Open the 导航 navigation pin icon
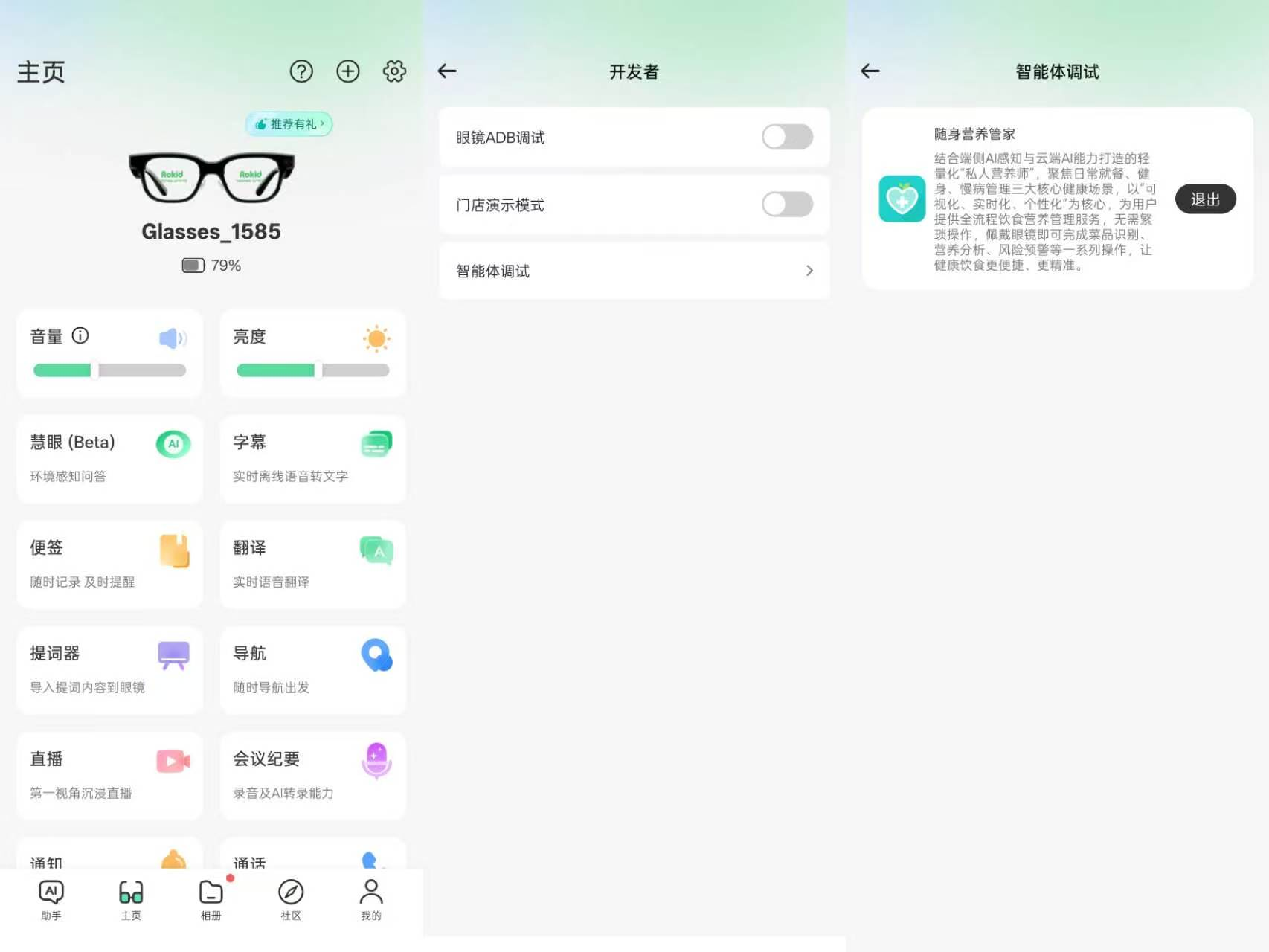The image size is (1269, 952). 376,655
